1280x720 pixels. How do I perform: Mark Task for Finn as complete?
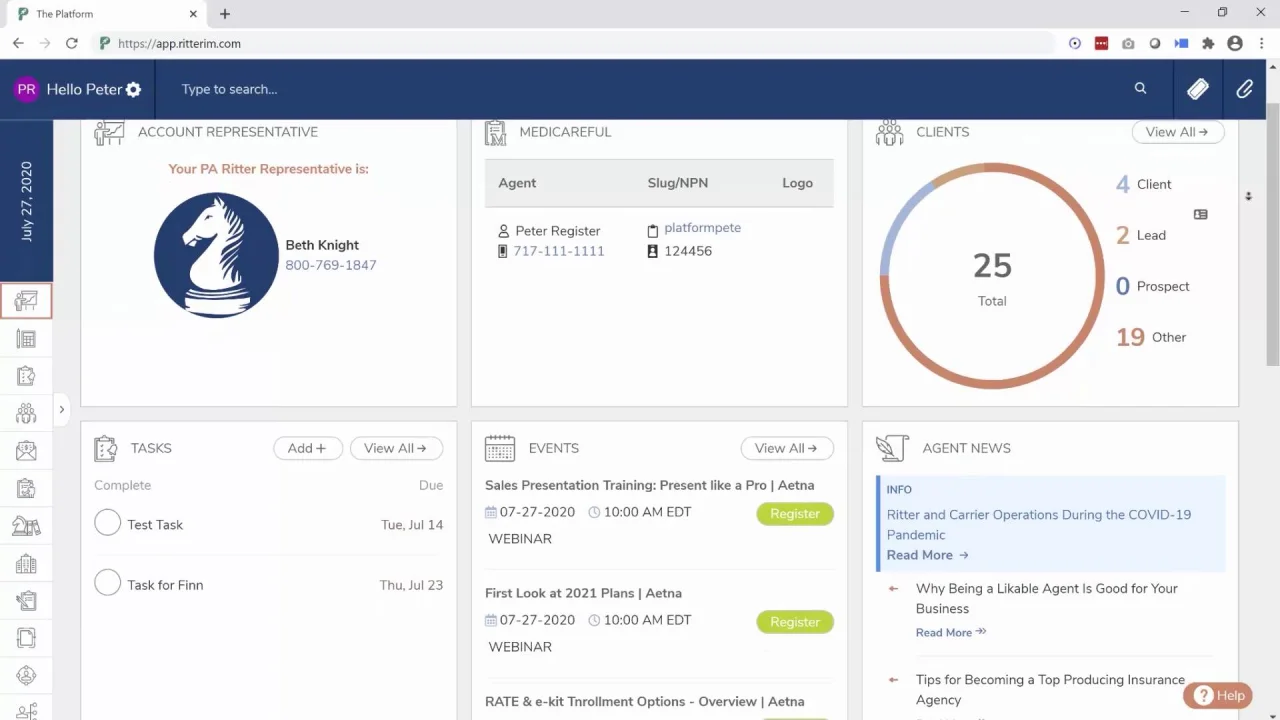coord(107,582)
